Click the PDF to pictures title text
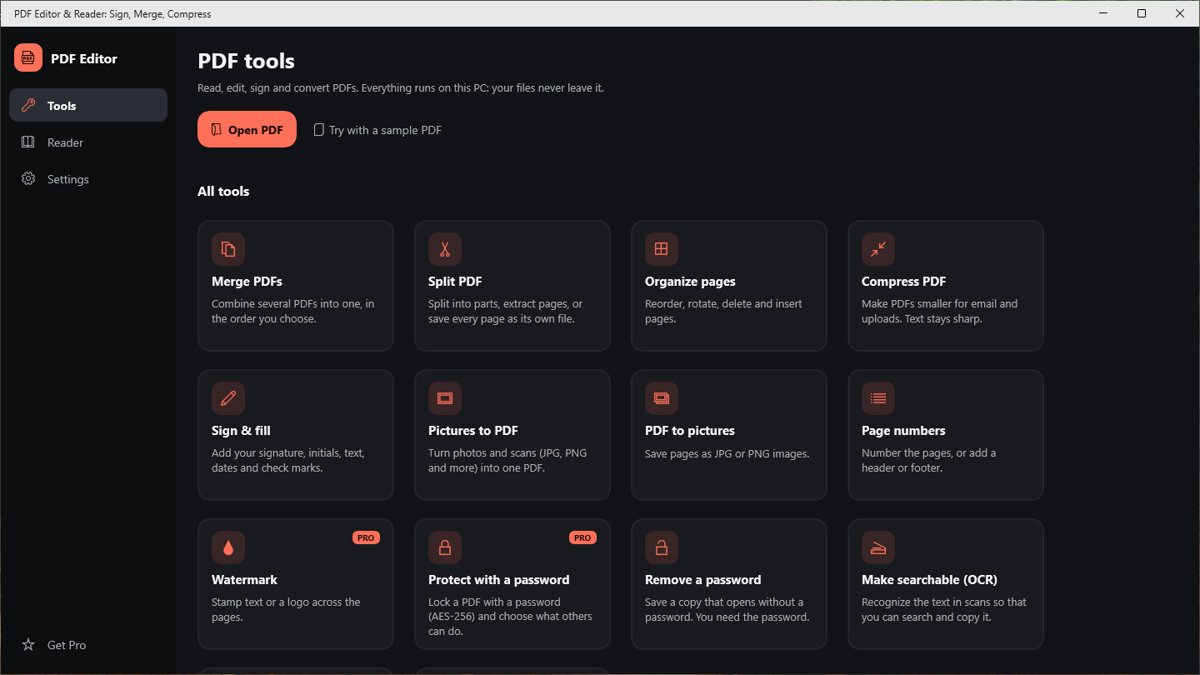 coord(690,431)
